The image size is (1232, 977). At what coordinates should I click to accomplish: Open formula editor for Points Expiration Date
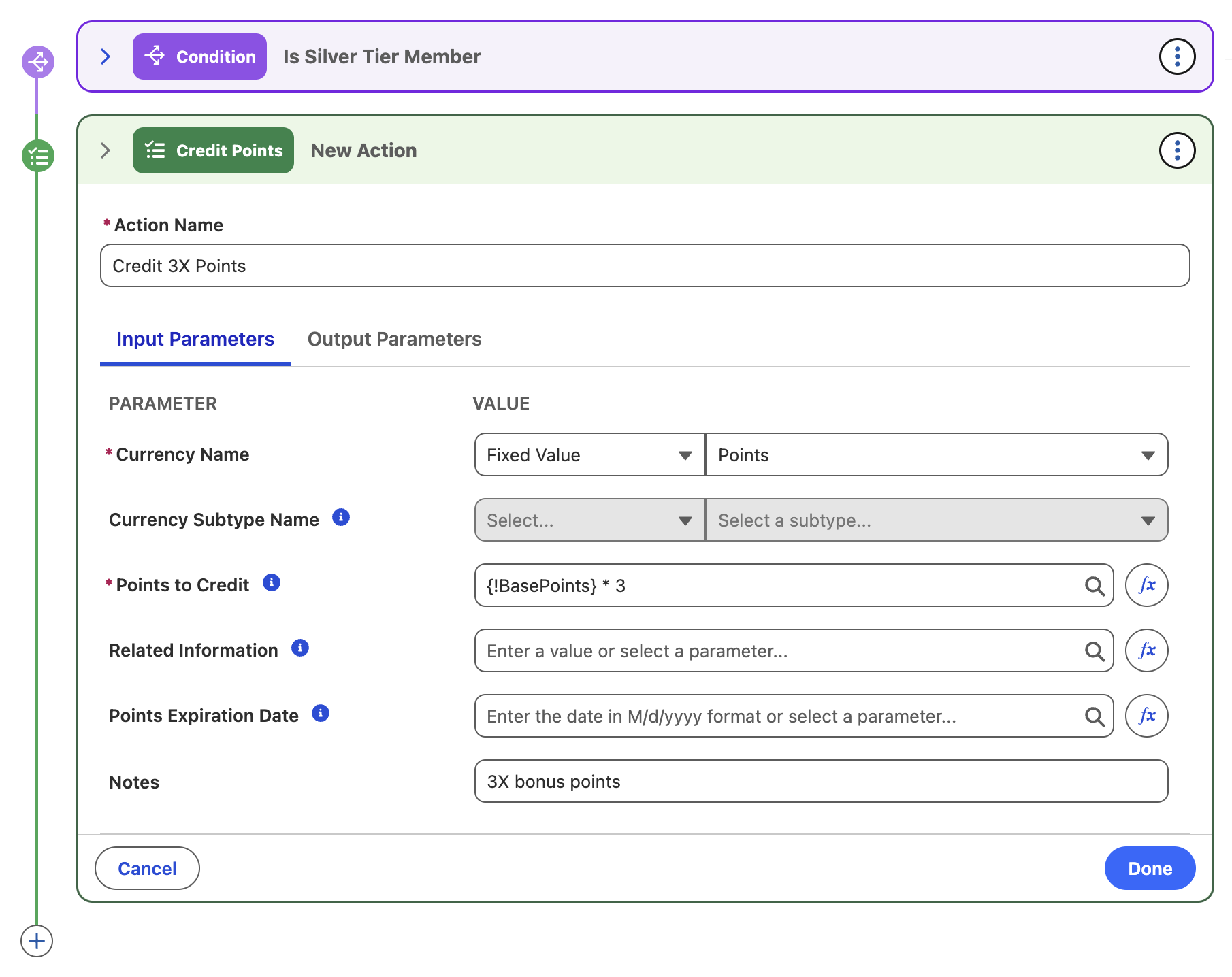click(x=1147, y=716)
